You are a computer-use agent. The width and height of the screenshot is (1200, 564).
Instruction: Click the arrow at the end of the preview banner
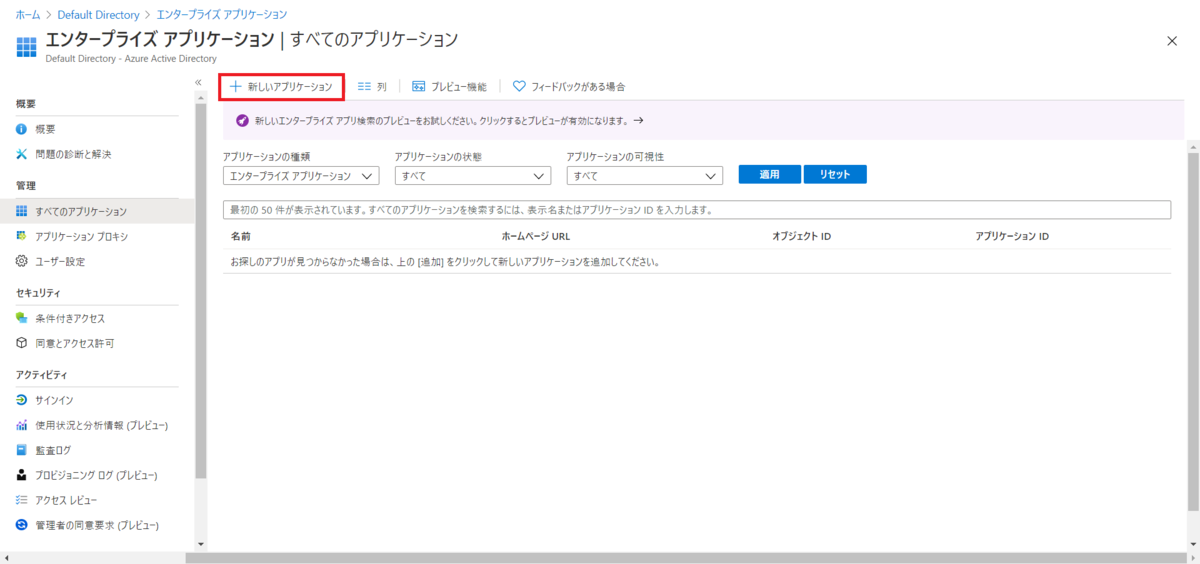click(x=638, y=120)
